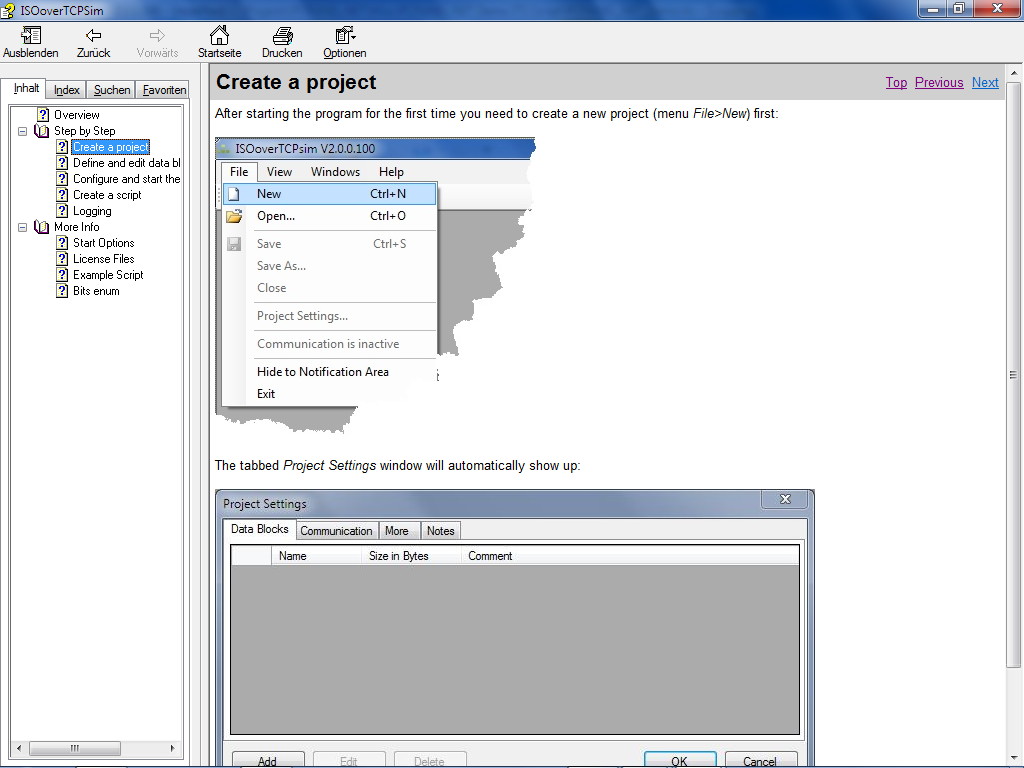The image size is (1024, 768).
Task: Switch to the Index tab
Action: coord(67,90)
